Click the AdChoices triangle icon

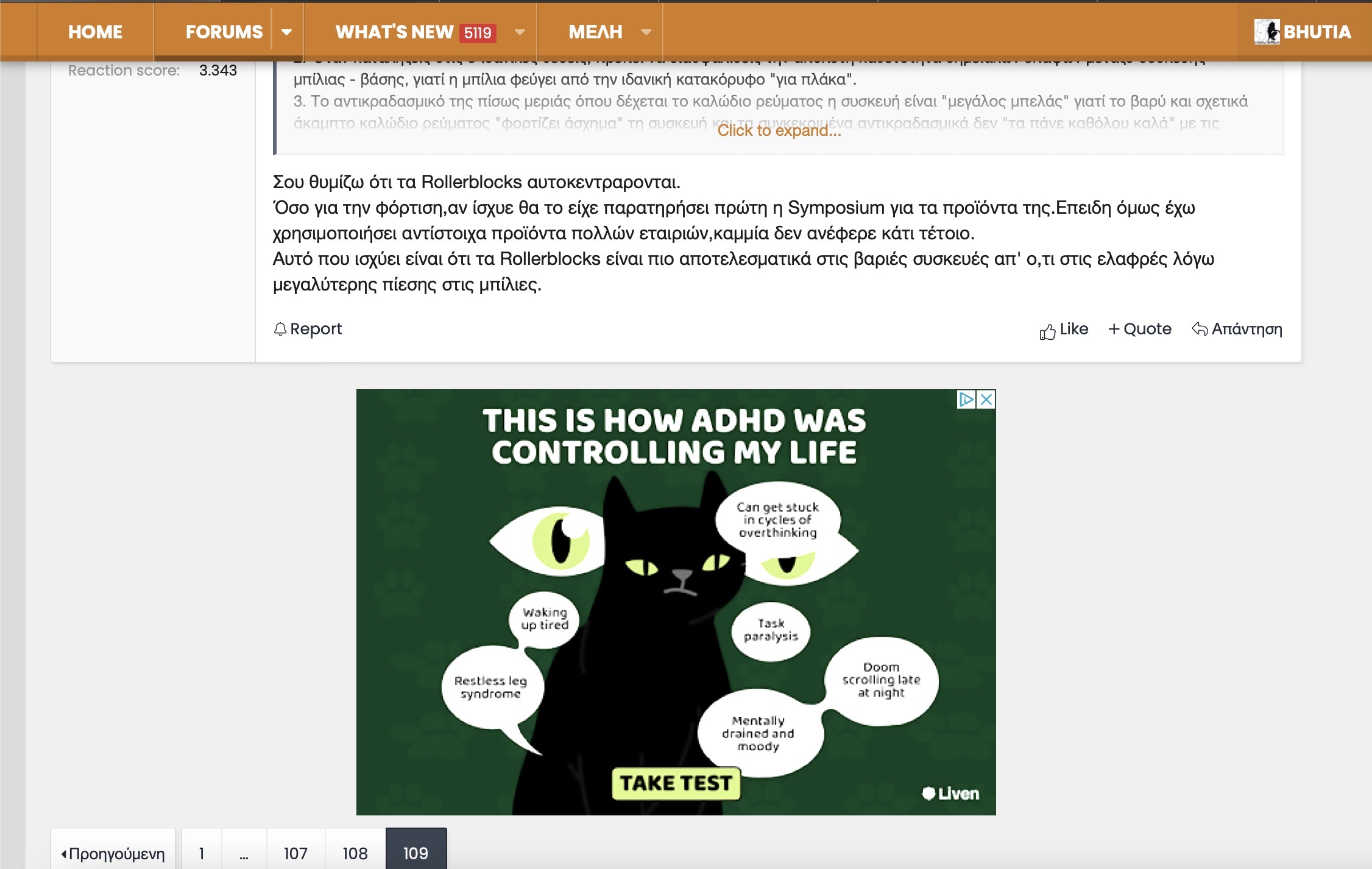[966, 399]
